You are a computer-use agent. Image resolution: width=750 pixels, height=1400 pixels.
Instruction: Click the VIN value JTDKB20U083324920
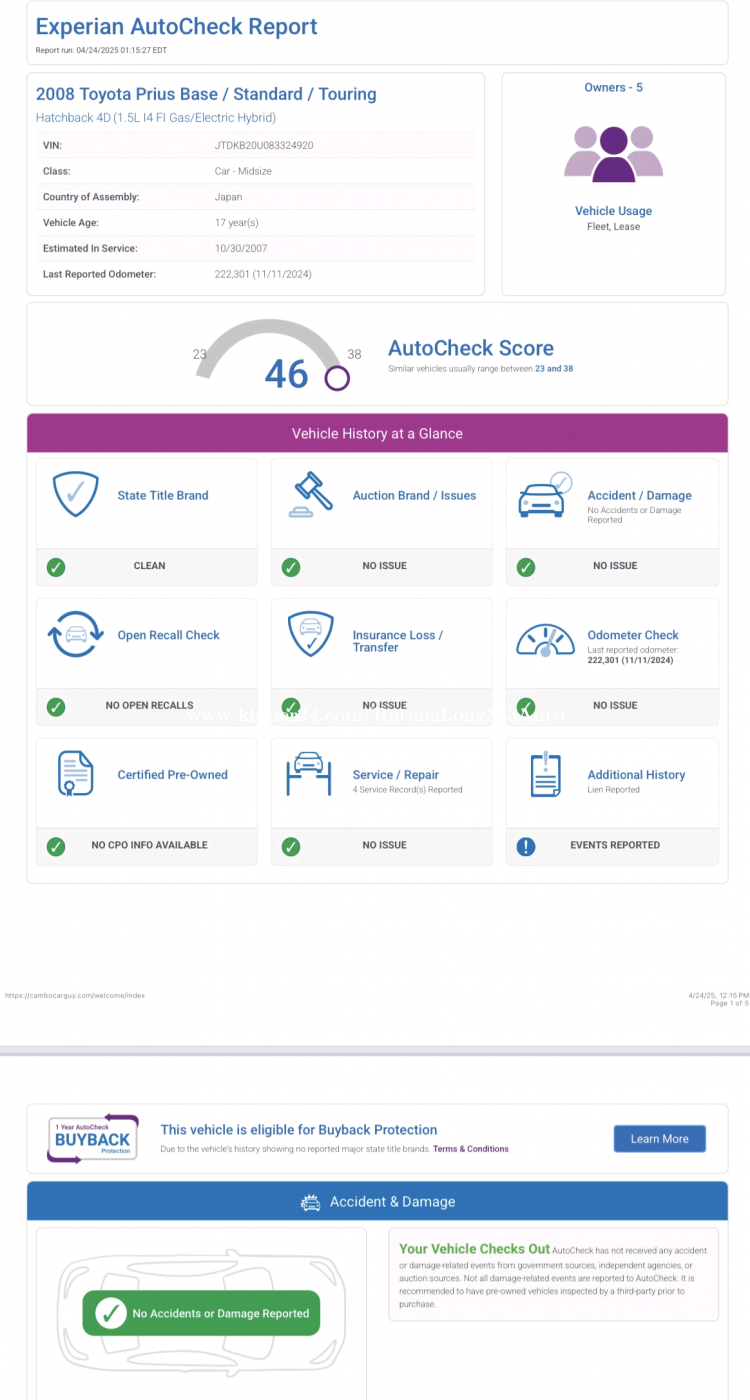[264, 145]
